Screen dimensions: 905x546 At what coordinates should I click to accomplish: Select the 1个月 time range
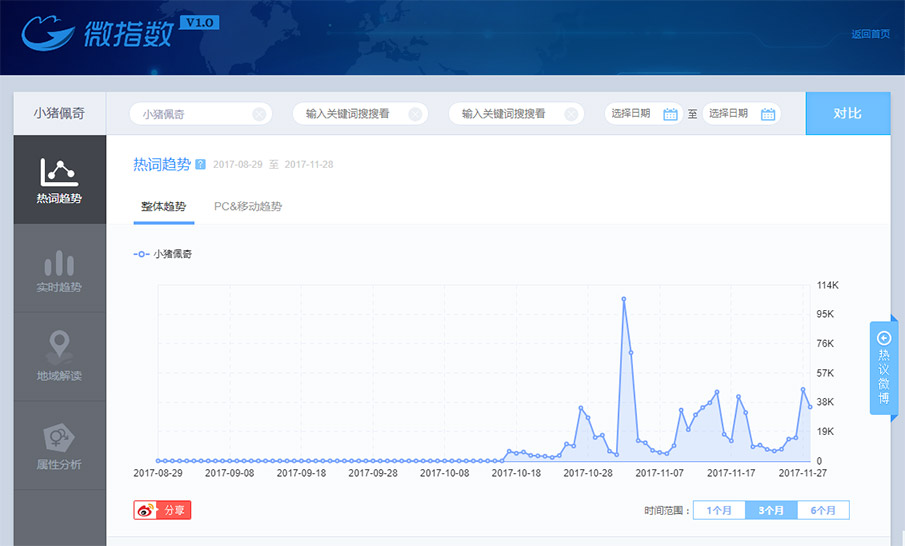coord(719,510)
